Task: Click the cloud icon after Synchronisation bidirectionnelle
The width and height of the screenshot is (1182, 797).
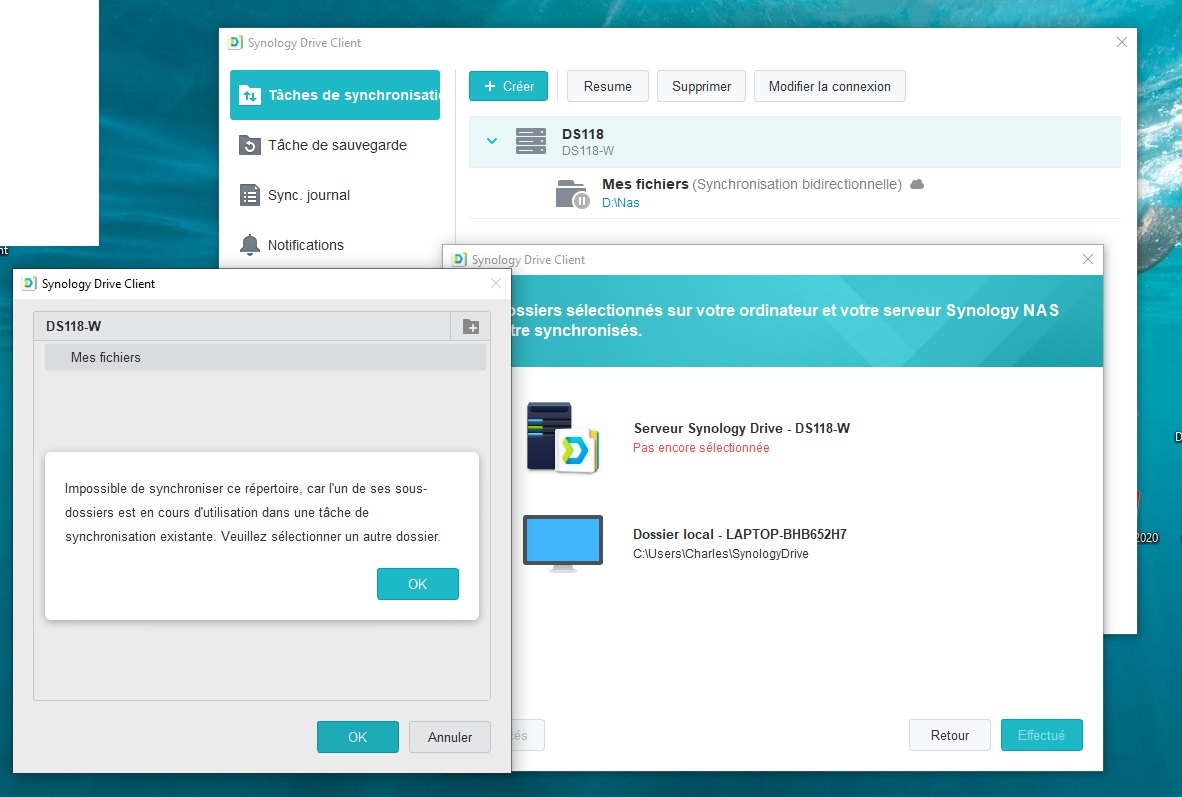Action: 917,184
